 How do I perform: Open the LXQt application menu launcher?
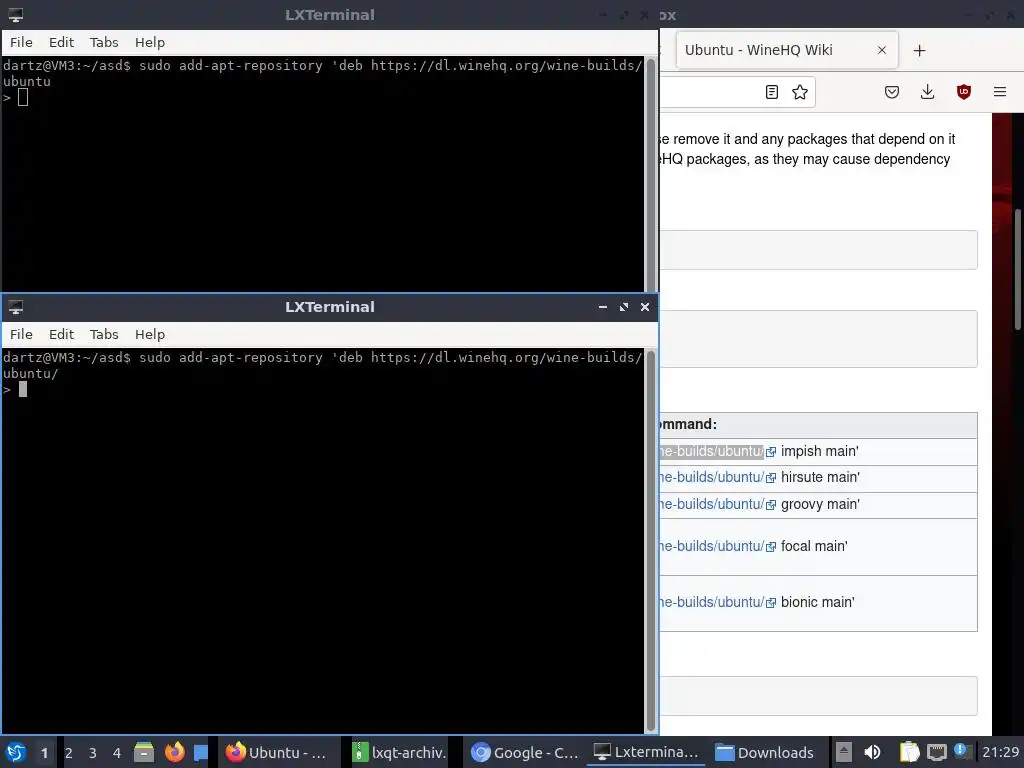(x=16, y=752)
